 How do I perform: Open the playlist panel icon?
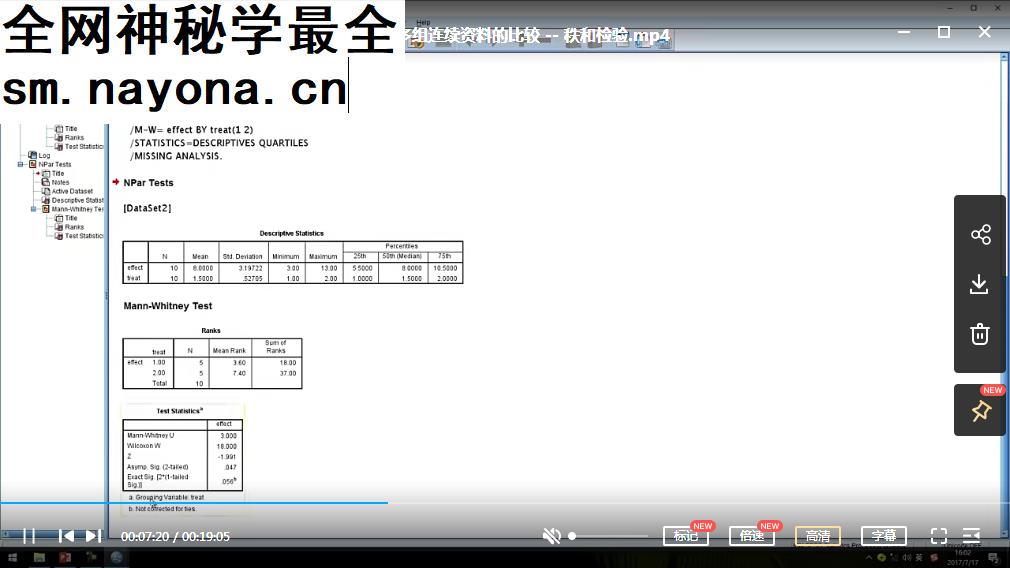[x=971, y=536]
